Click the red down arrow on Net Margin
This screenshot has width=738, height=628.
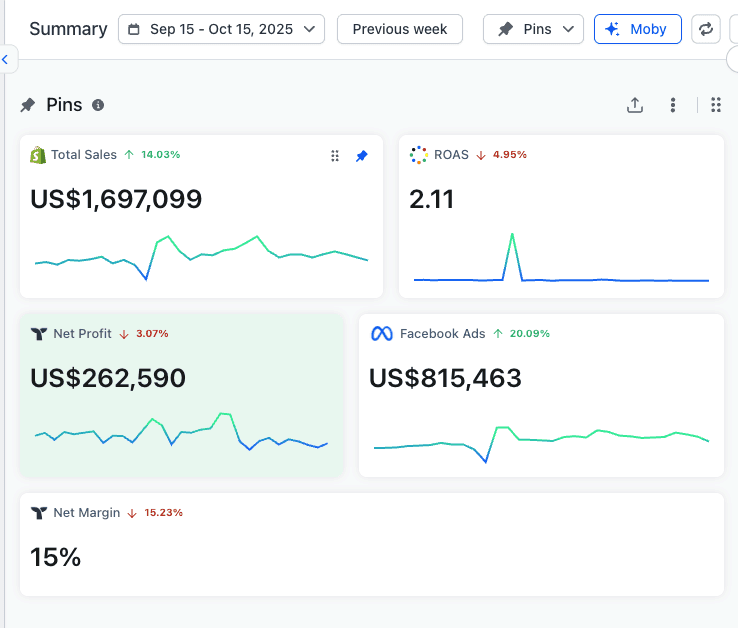pos(132,513)
